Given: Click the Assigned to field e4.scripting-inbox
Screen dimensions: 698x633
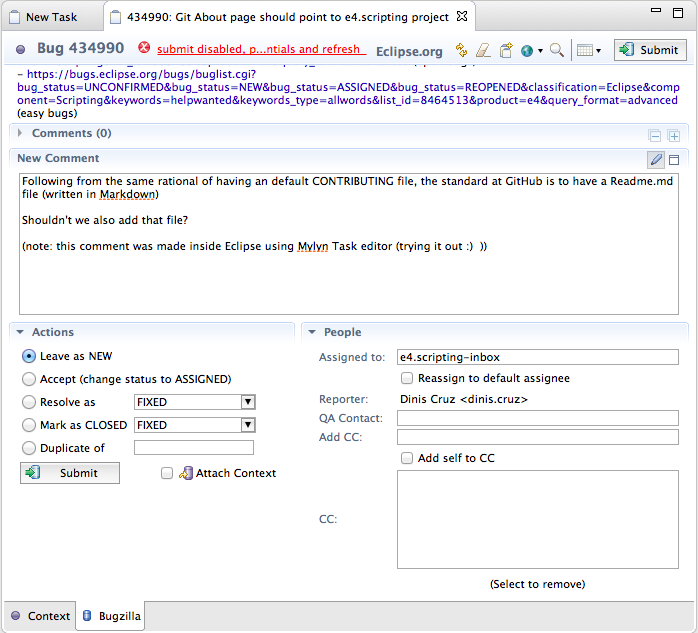Looking at the screenshot, I should (x=538, y=357).
